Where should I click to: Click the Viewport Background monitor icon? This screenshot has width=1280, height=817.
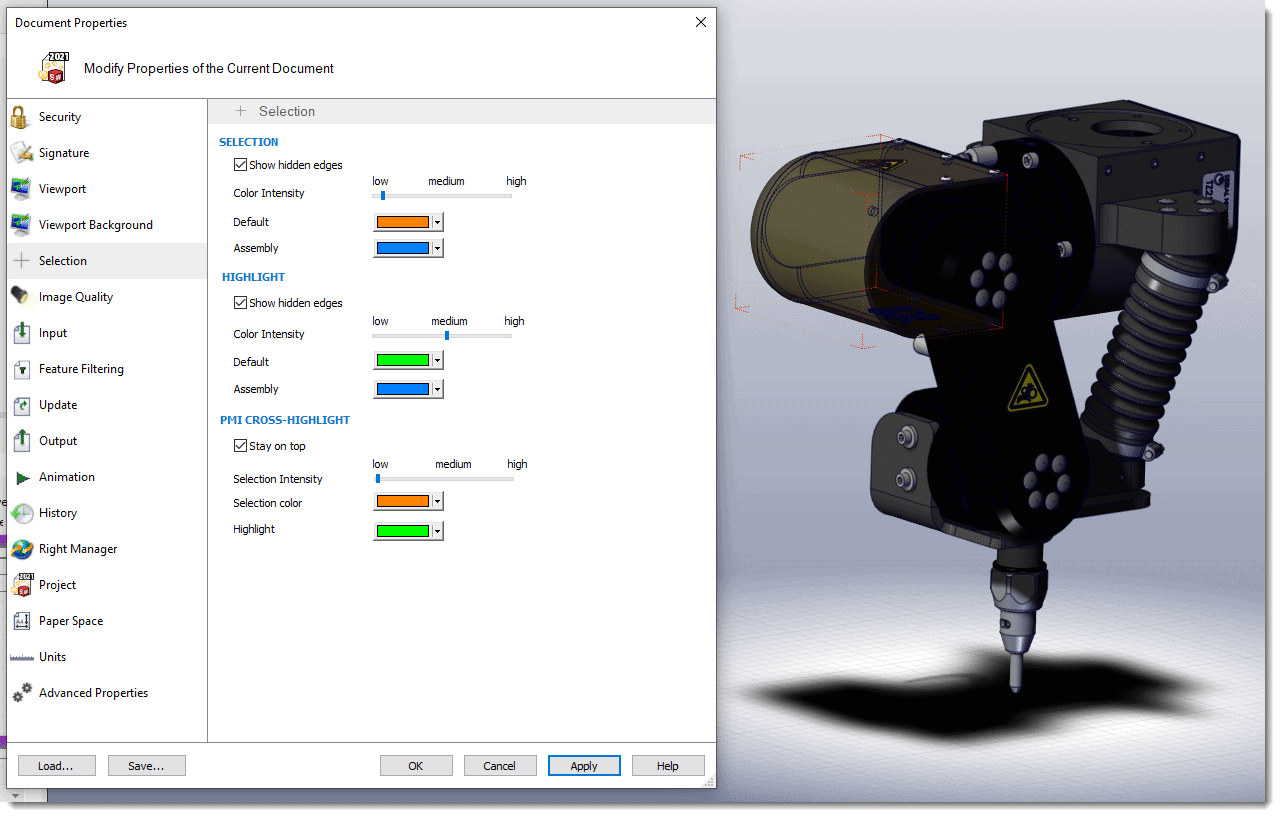pos(21,225)
